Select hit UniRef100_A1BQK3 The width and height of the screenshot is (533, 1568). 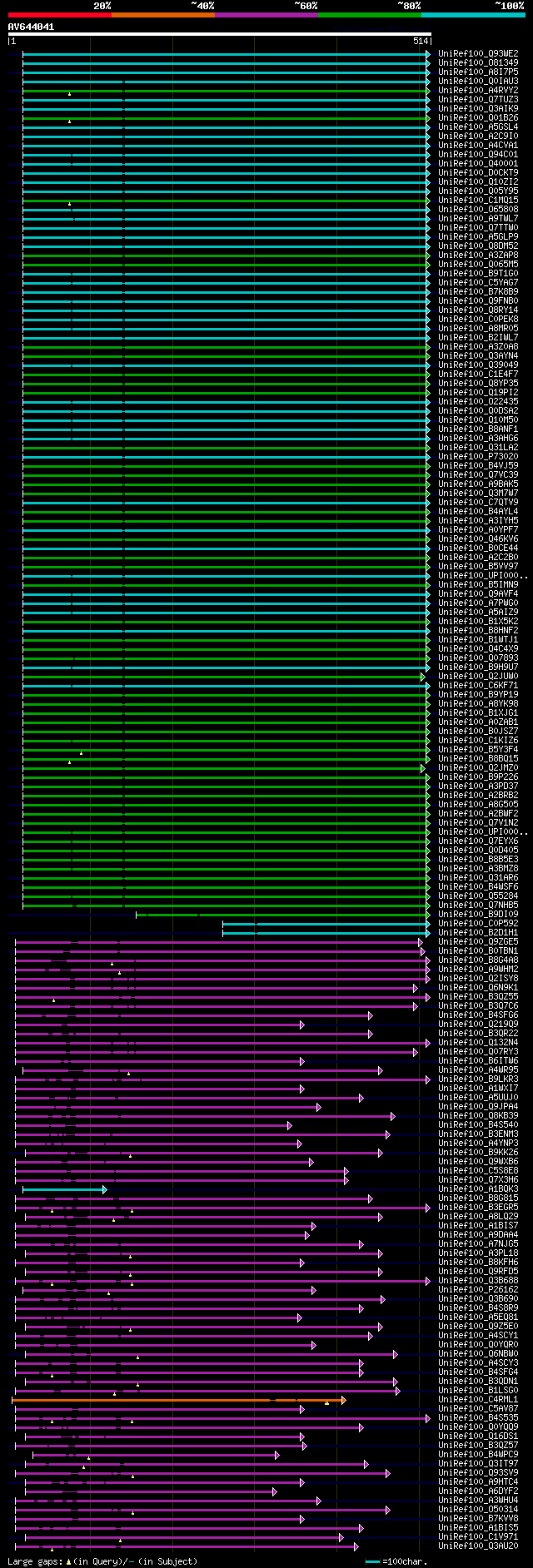pyautogui.click(x=478, y=1188)
